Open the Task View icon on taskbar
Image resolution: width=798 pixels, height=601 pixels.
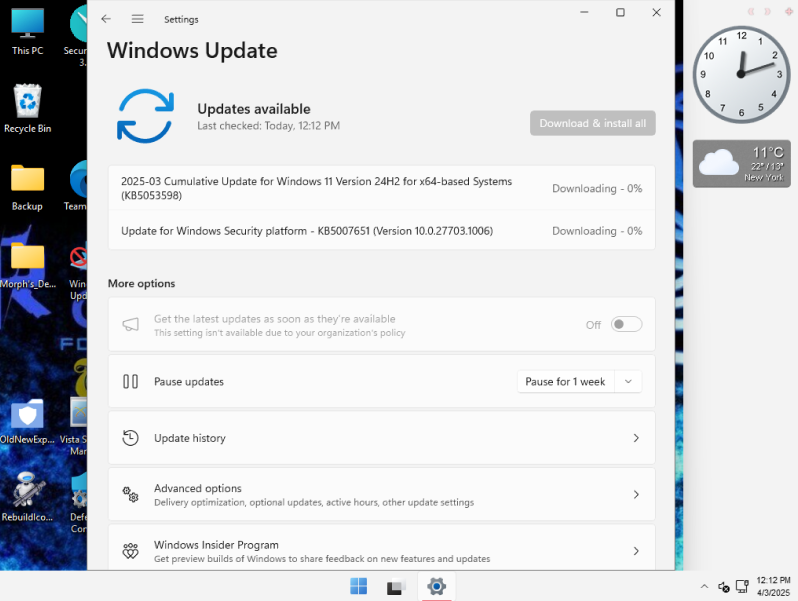[396, 587]
